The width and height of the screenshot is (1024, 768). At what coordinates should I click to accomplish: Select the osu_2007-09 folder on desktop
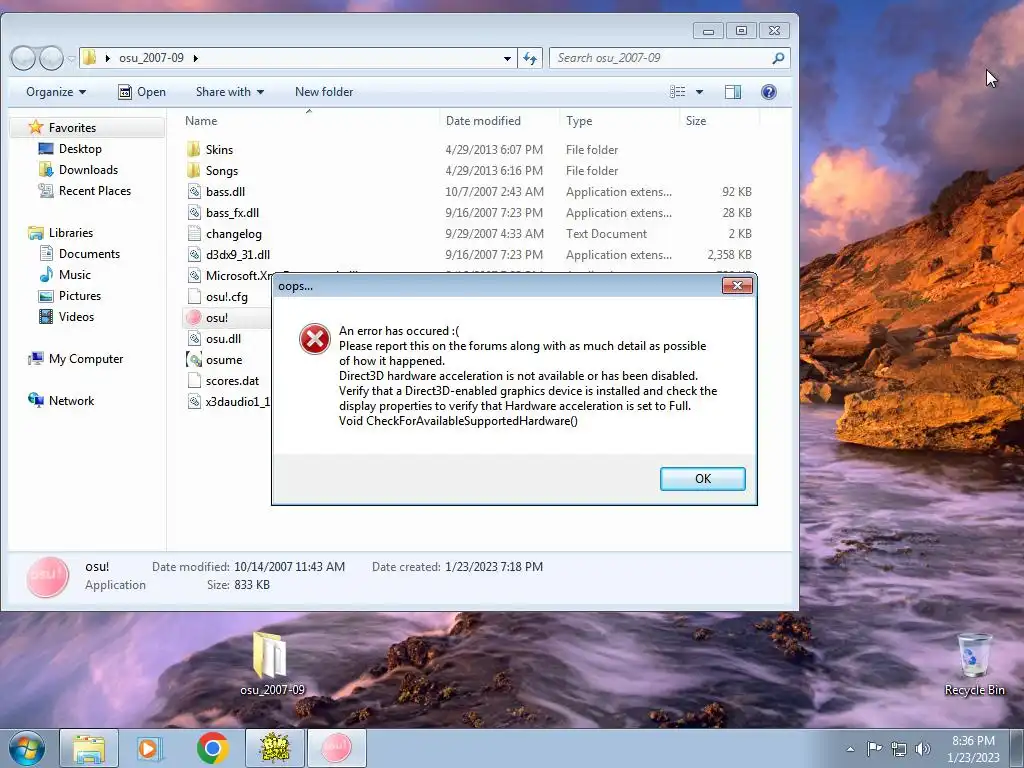[272, 662]
